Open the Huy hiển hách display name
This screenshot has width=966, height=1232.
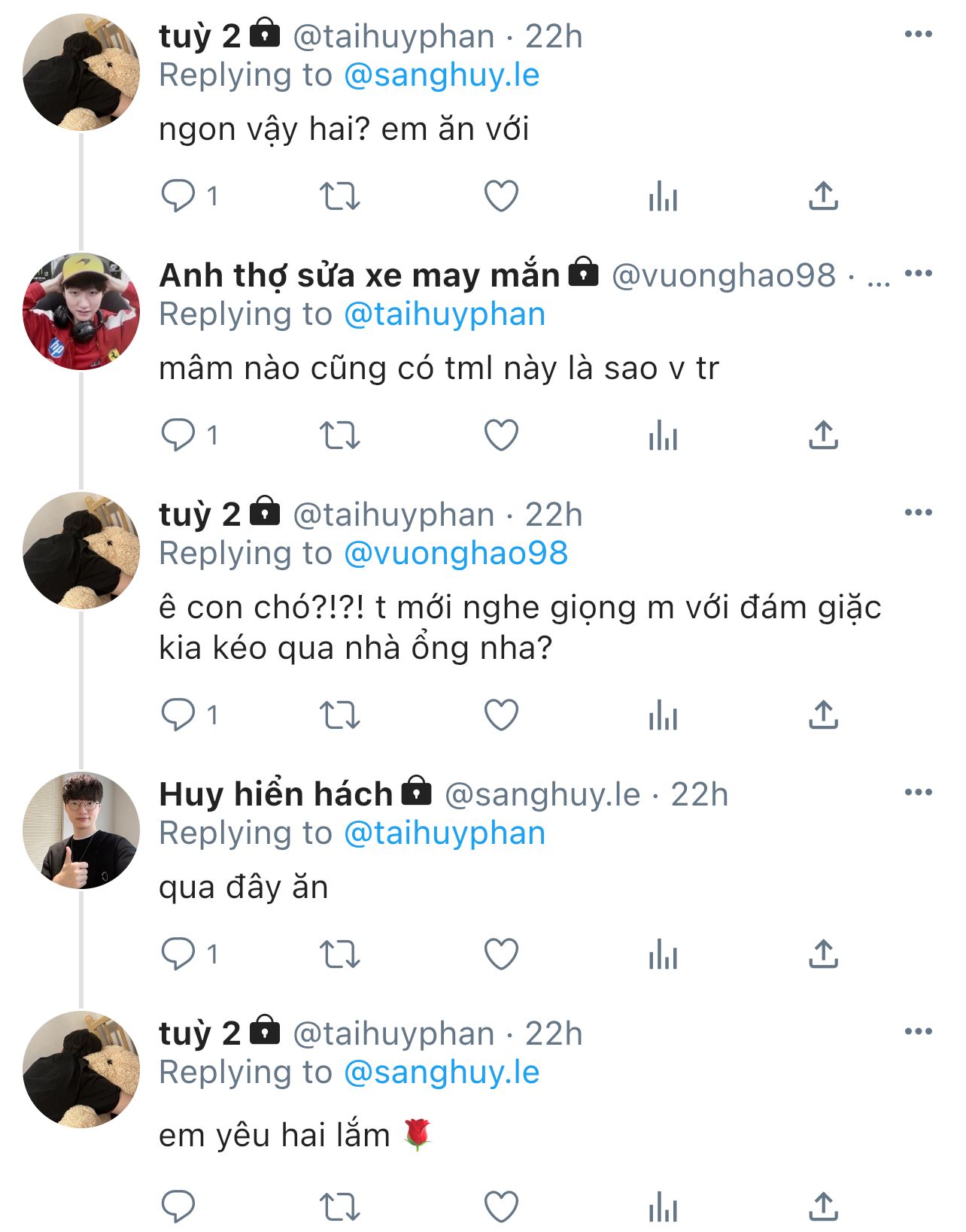275,794
